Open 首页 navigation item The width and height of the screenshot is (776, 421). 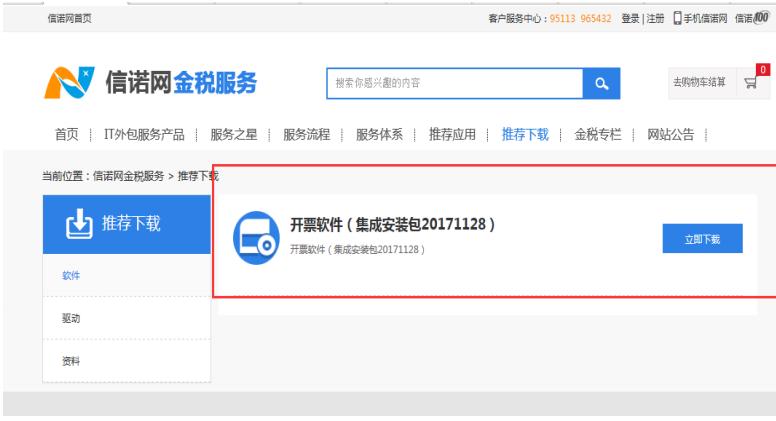click(x=67, y=135)
